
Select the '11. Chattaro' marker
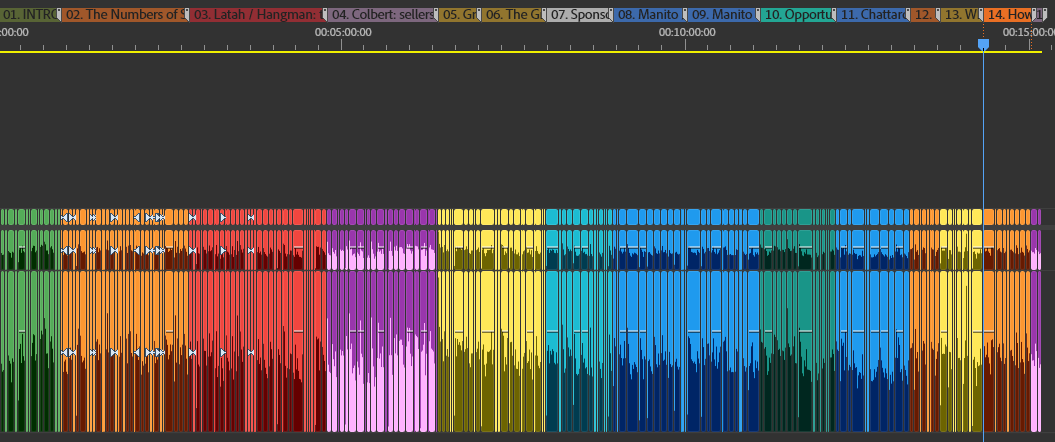873,14
